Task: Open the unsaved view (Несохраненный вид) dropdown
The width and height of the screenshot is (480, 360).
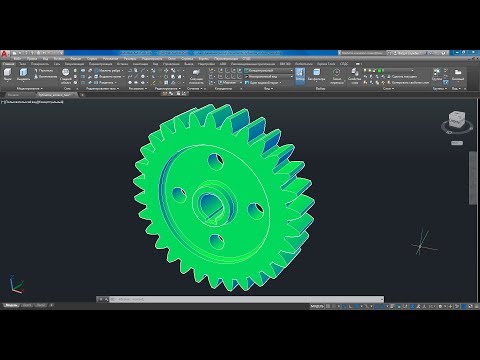Action: point(268,77)
